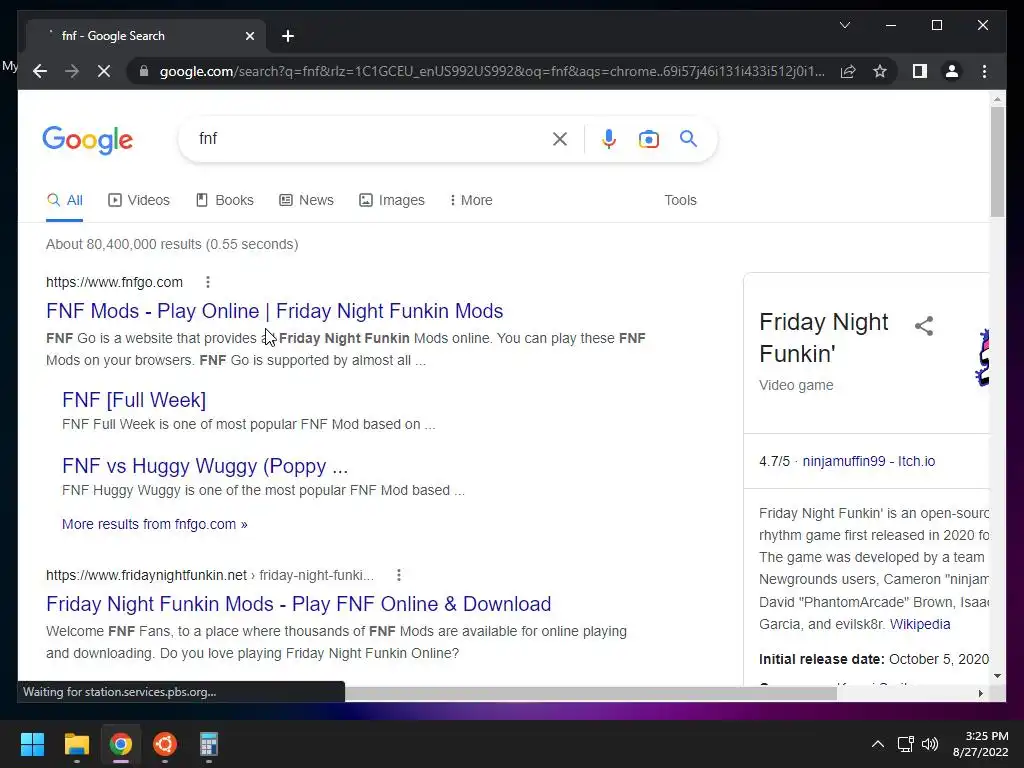Share the Friday Night Funkin' knowledge panel
This screenshot has width=1024, height=768.
(x=923, y=325)
